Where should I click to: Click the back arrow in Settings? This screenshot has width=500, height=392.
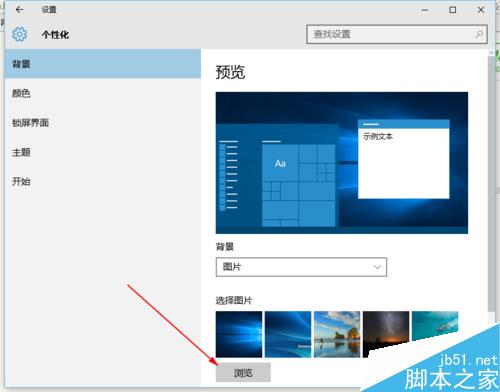19,10
